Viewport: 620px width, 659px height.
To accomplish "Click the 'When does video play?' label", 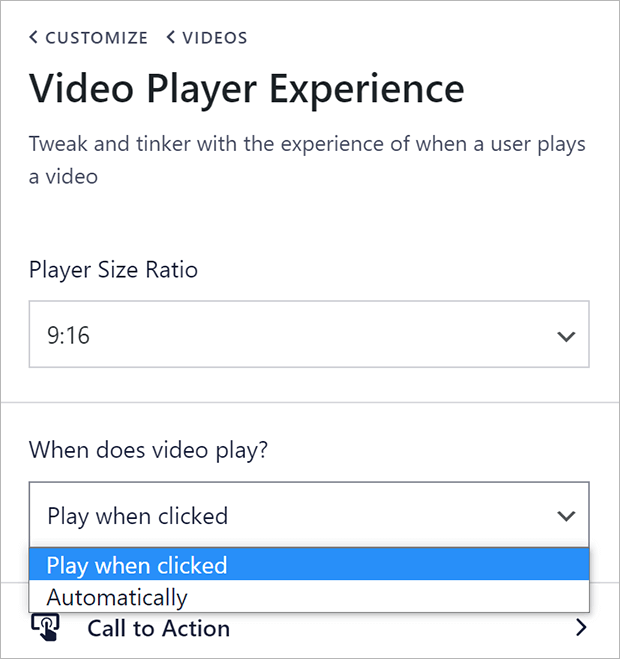I will [x=148, y=451].
